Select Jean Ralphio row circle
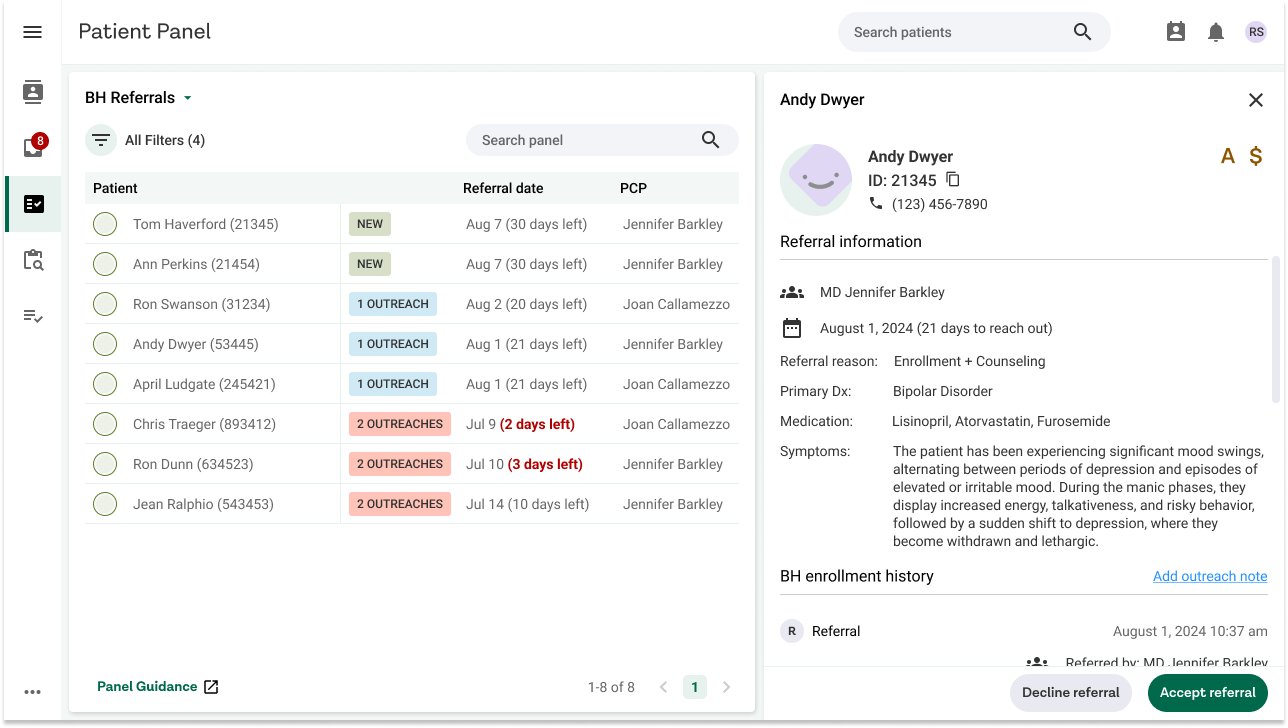 (x=105, y=504)
